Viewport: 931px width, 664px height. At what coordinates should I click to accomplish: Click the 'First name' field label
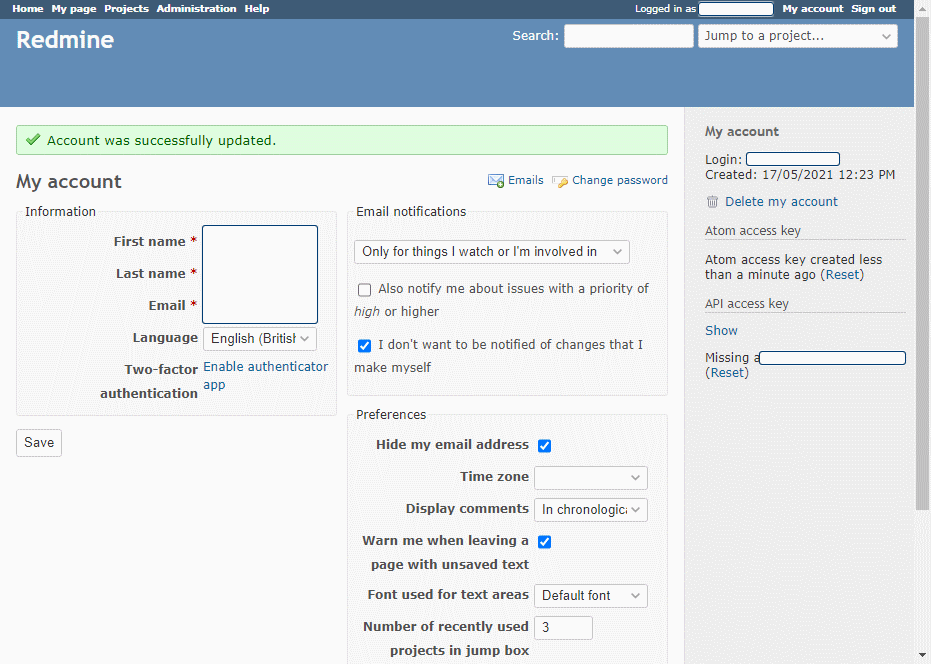(150, 242)
